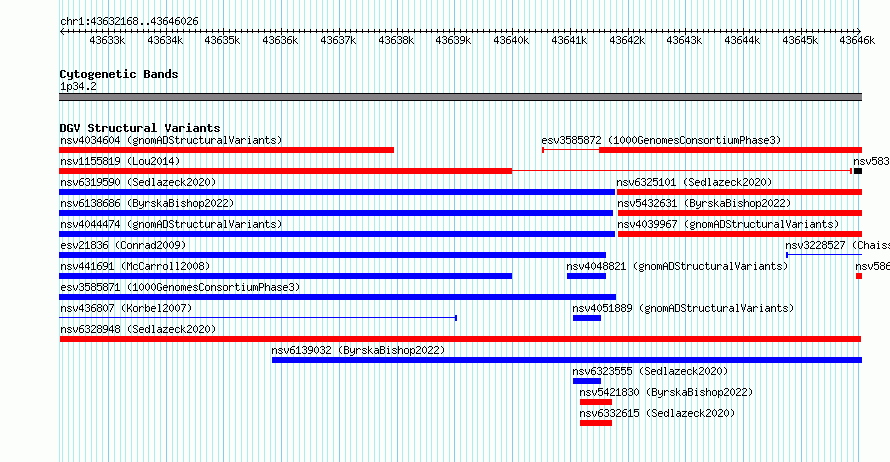Click the blue bar under nsv6319590

tap(337, 192)
